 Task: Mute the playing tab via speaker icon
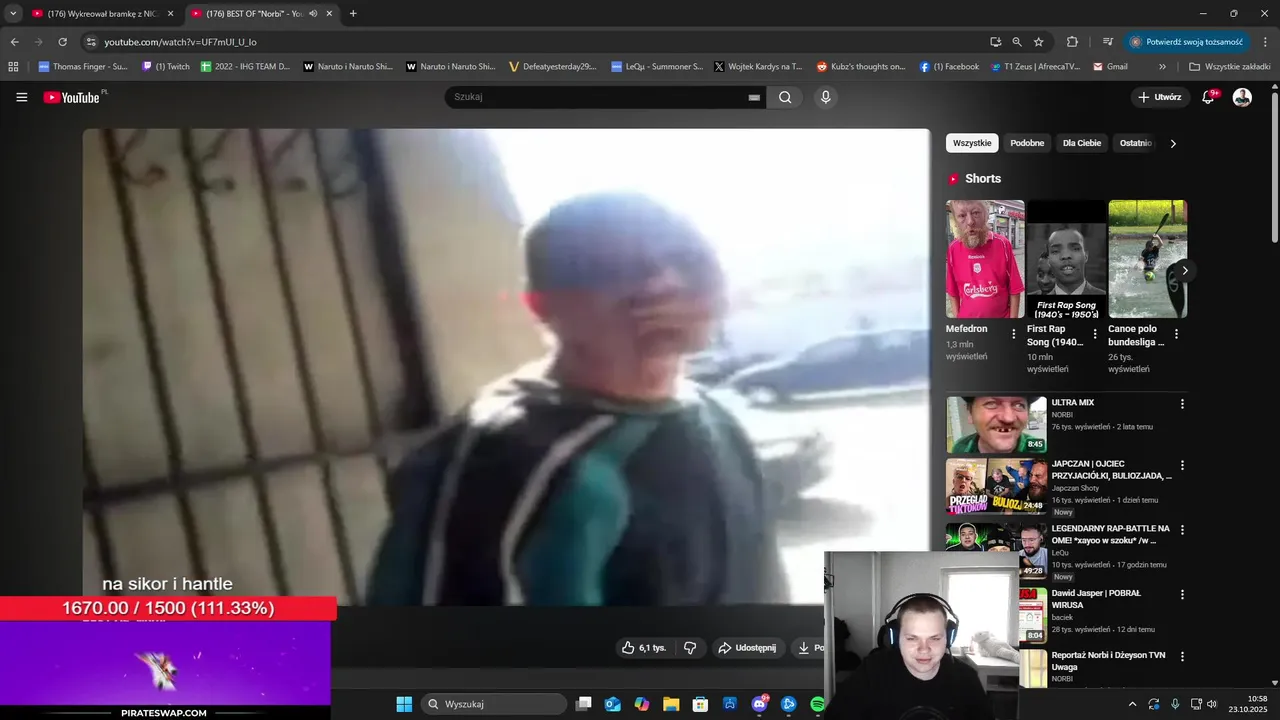coord(313,14)
